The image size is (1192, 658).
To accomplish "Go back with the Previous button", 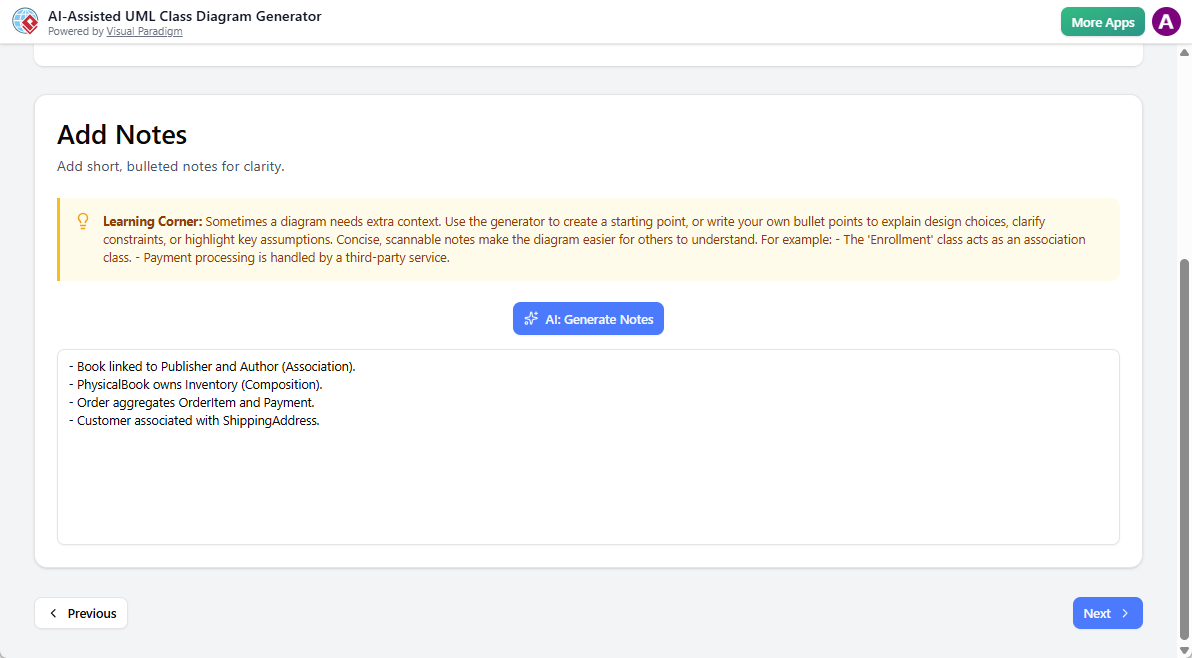I will pyautogui.click(x=81, y=613).
